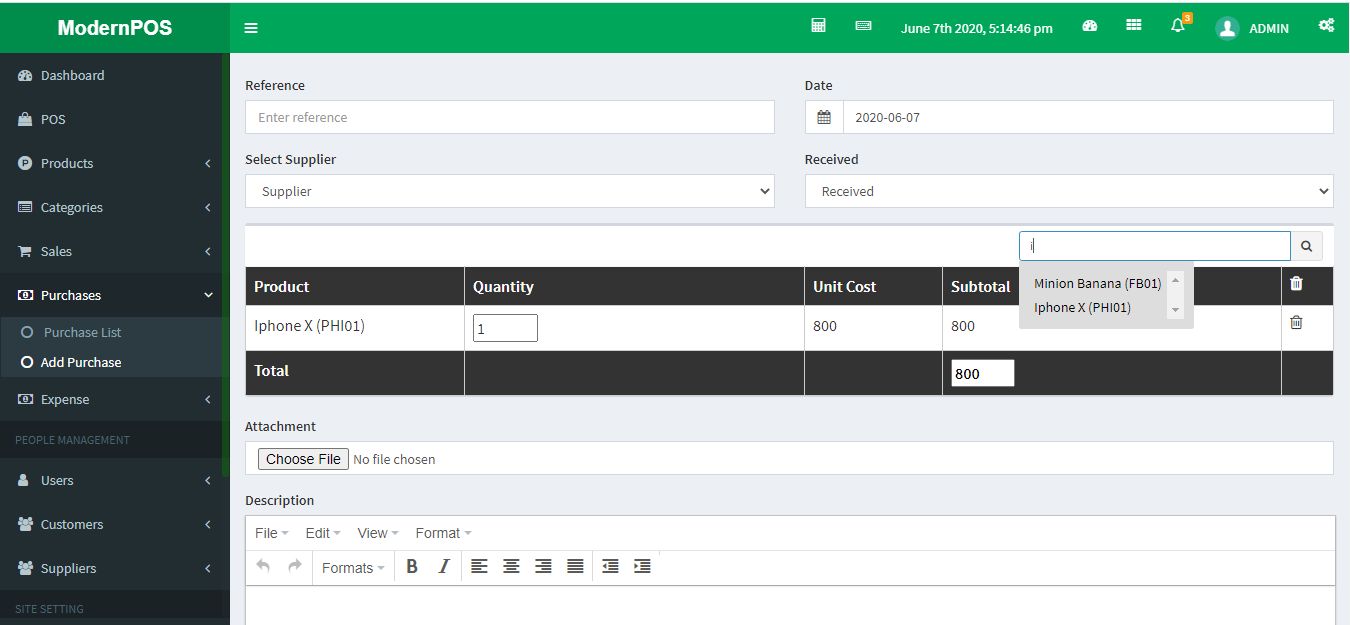1350x625 pixels.
Task: Delete the Iphone X row with trash icon
Action: coord(1296,323)
